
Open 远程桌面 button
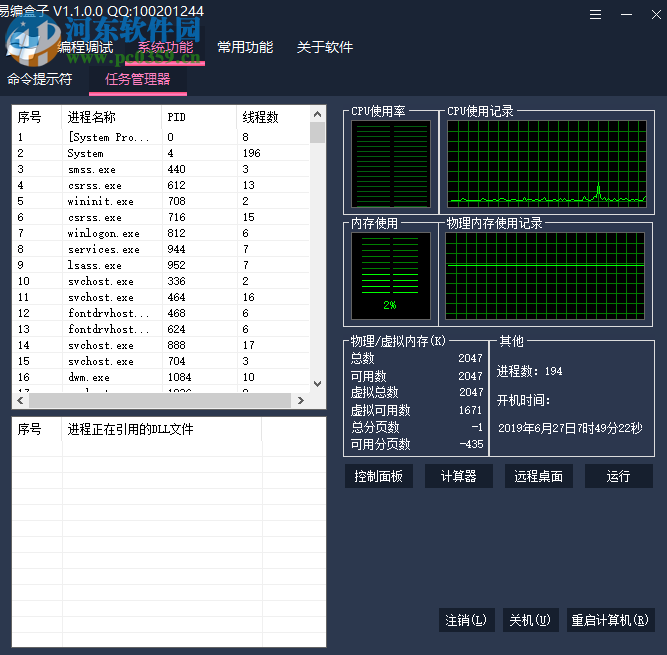coord(539,476)
